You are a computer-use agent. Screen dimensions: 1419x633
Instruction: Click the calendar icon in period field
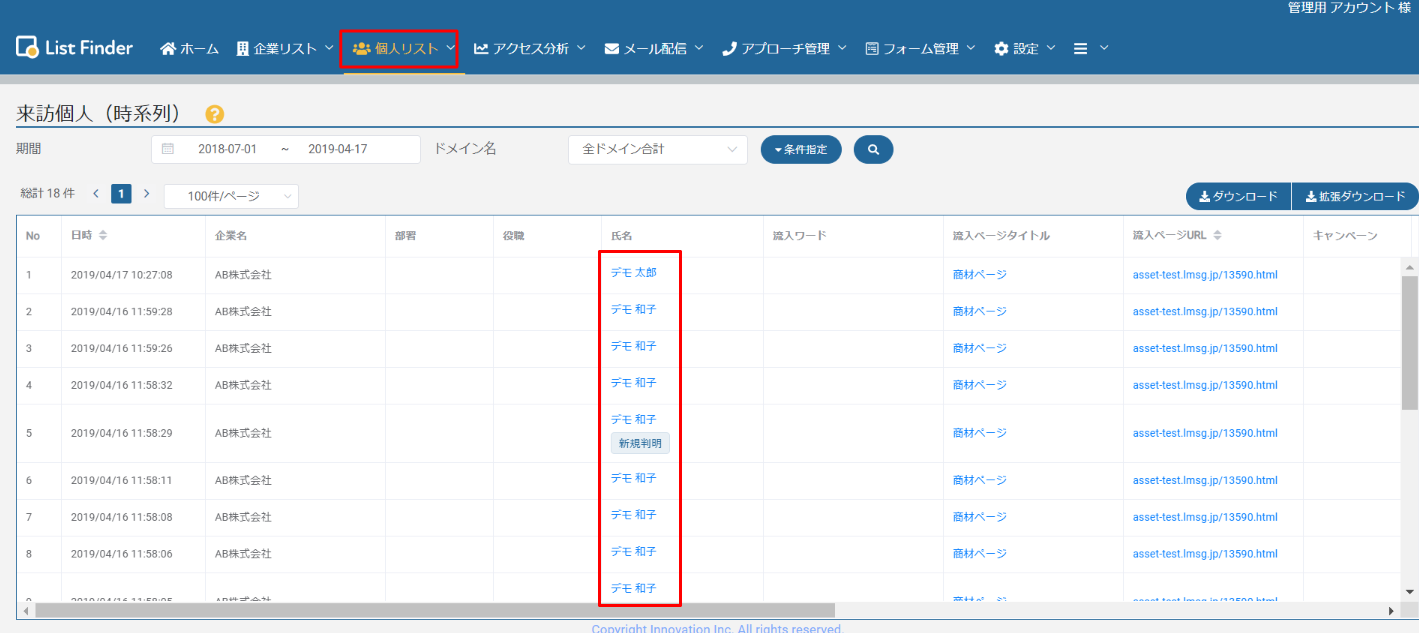168,149
